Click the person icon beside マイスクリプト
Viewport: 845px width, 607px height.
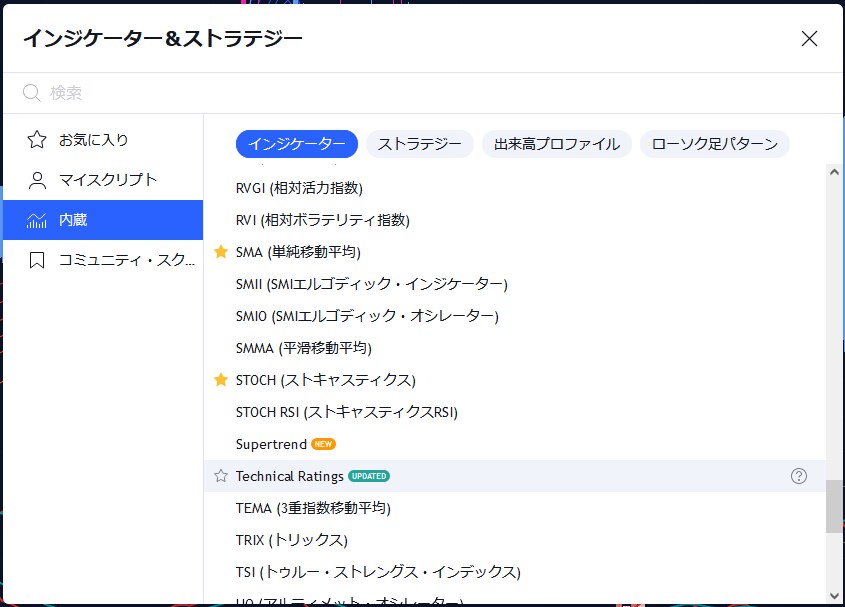[x=37, y=180]
